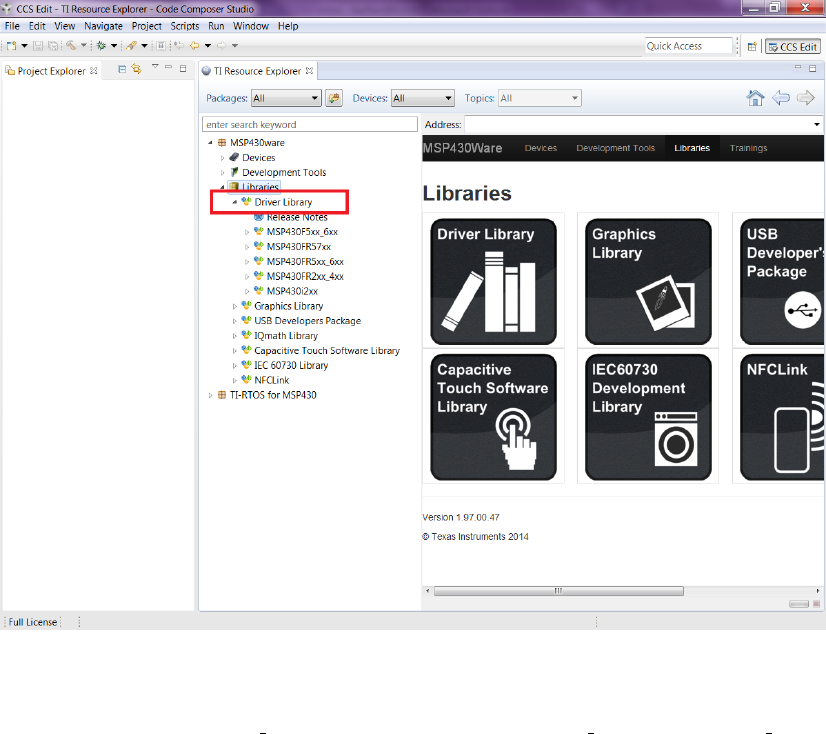Click the New wizard toolbar icon
The image size is (826, 734).
(12, 45)
